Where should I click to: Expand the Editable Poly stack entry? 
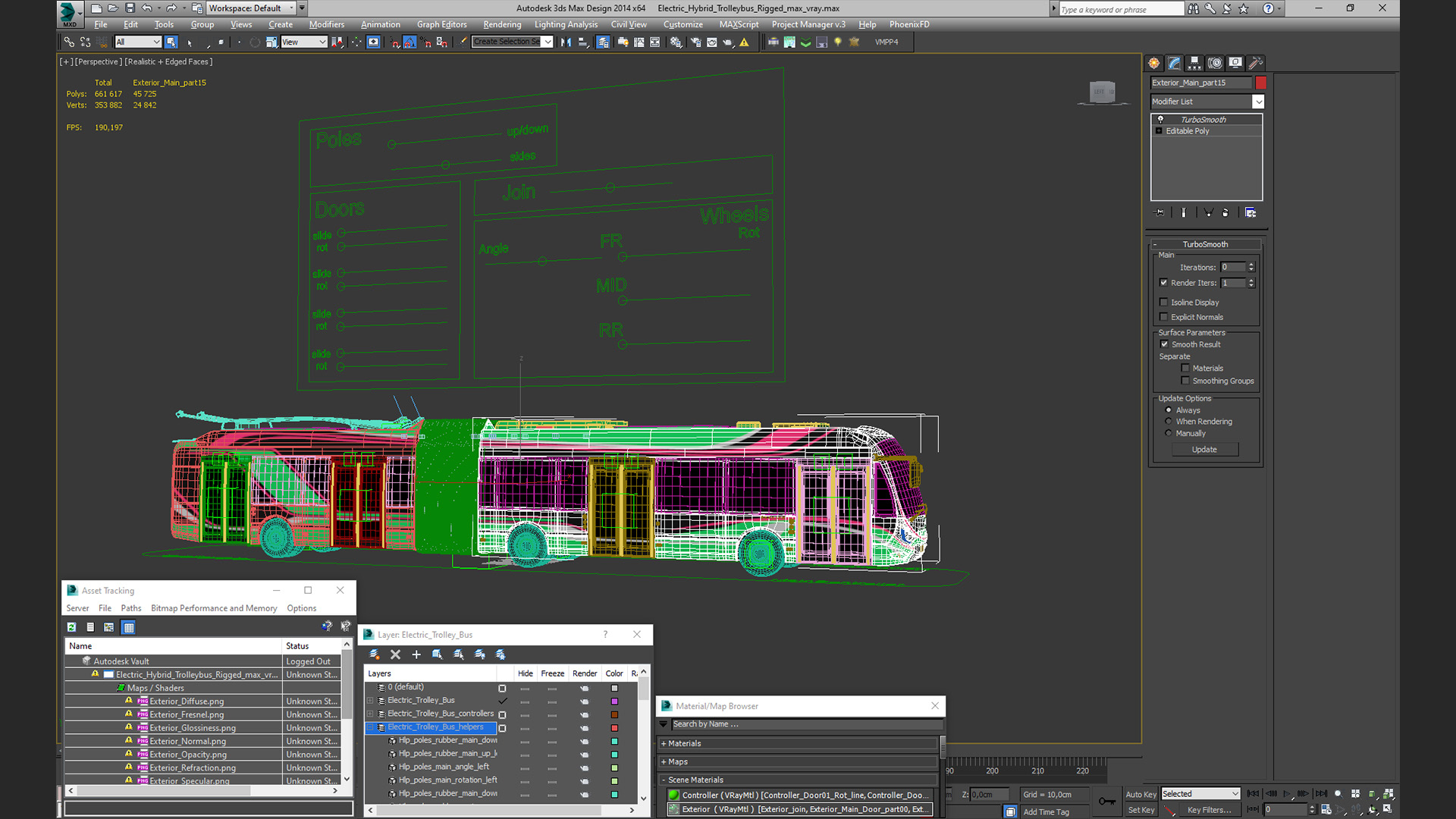click(x=1159, y=131)
